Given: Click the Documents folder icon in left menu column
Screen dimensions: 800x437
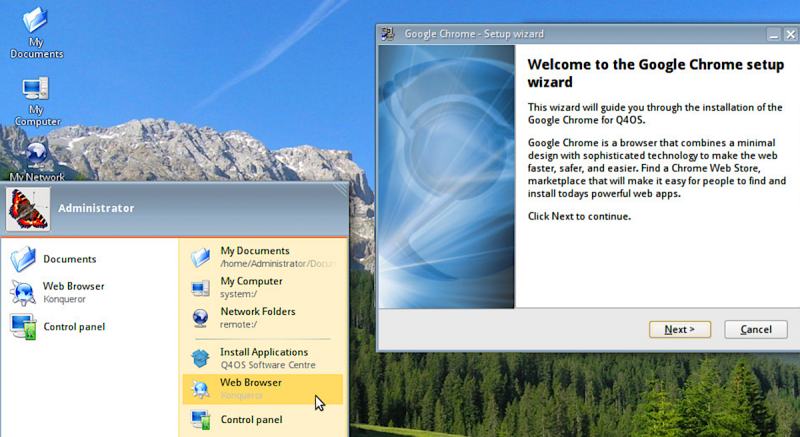Looking at the screenshot, I should pyautogui.click(x=23, y=259).
